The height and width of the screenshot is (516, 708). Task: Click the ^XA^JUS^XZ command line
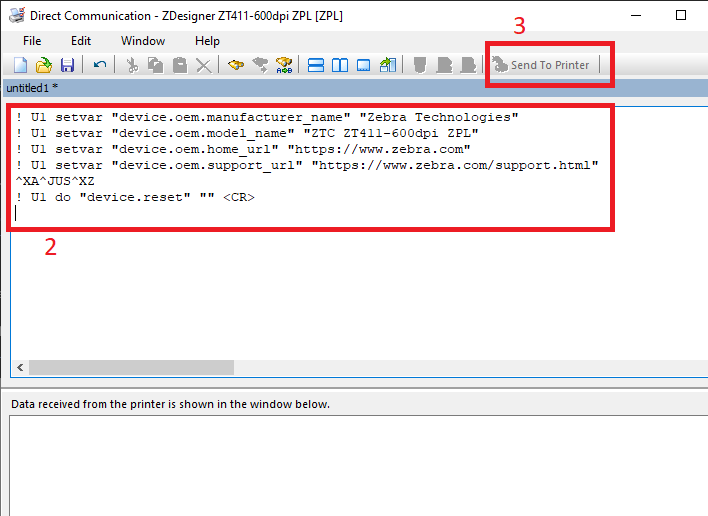click(x=55, y=181)
